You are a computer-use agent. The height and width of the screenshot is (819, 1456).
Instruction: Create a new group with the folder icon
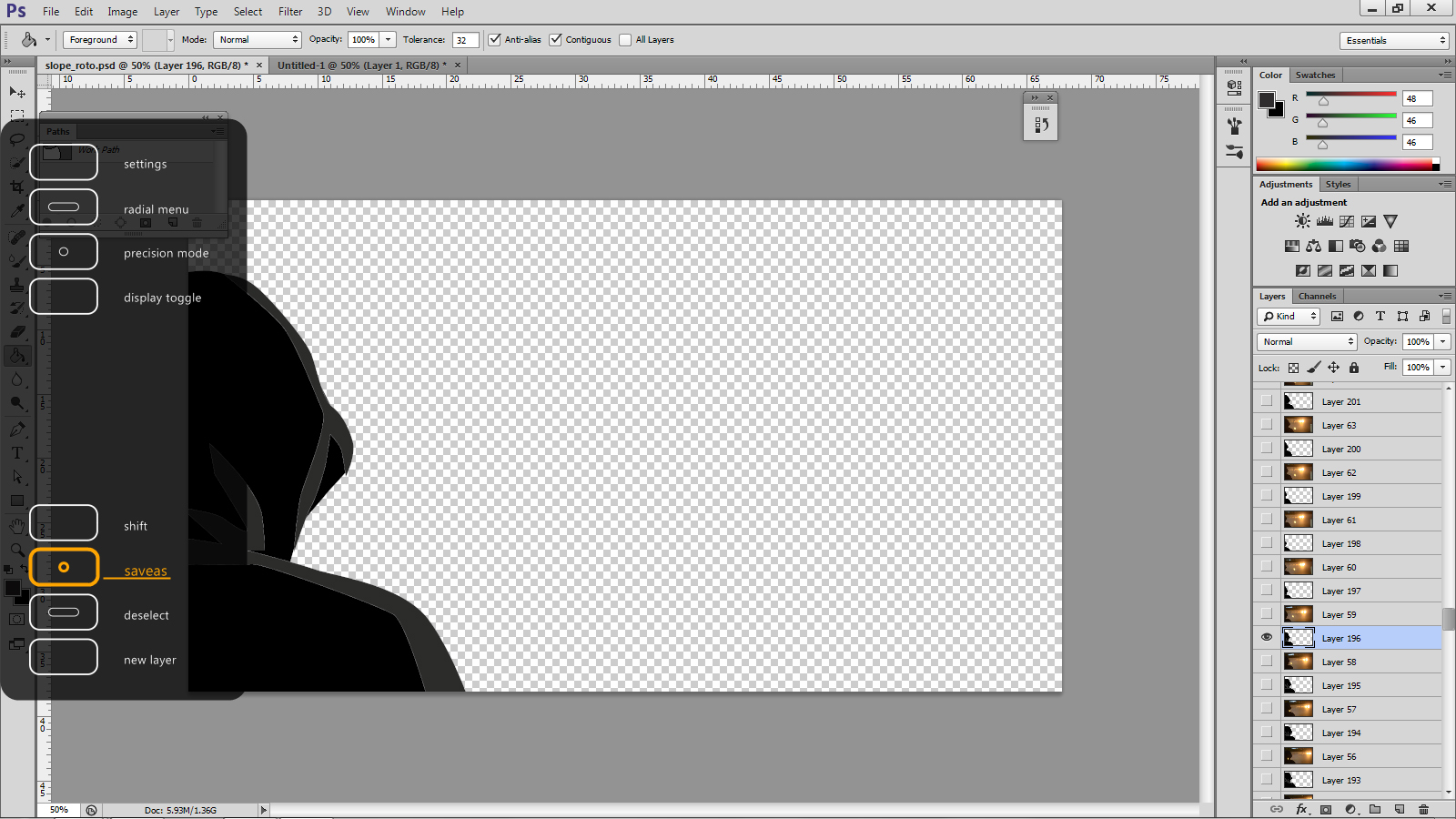tap(1375, 809)
